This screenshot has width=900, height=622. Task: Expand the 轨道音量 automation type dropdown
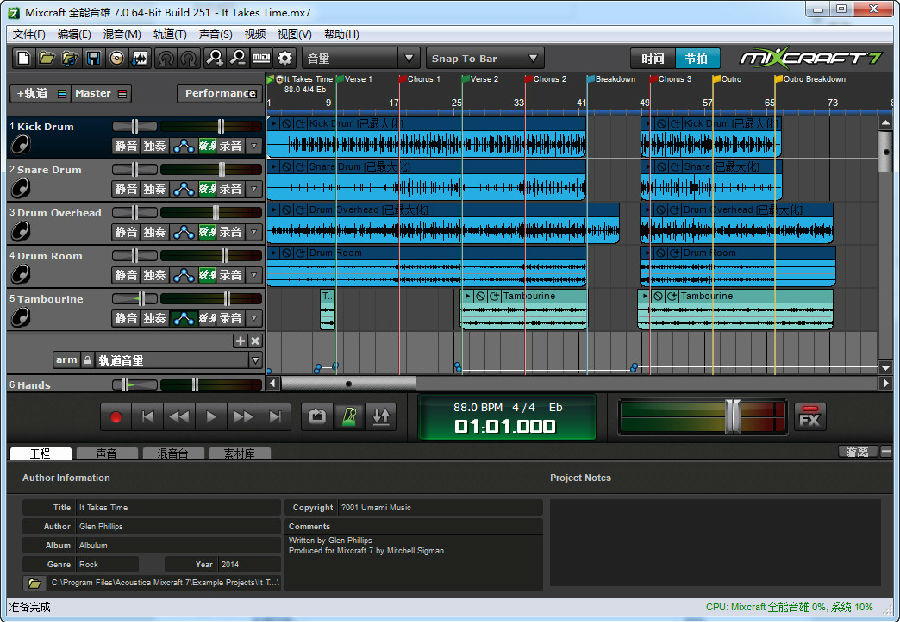click(255, 360)
